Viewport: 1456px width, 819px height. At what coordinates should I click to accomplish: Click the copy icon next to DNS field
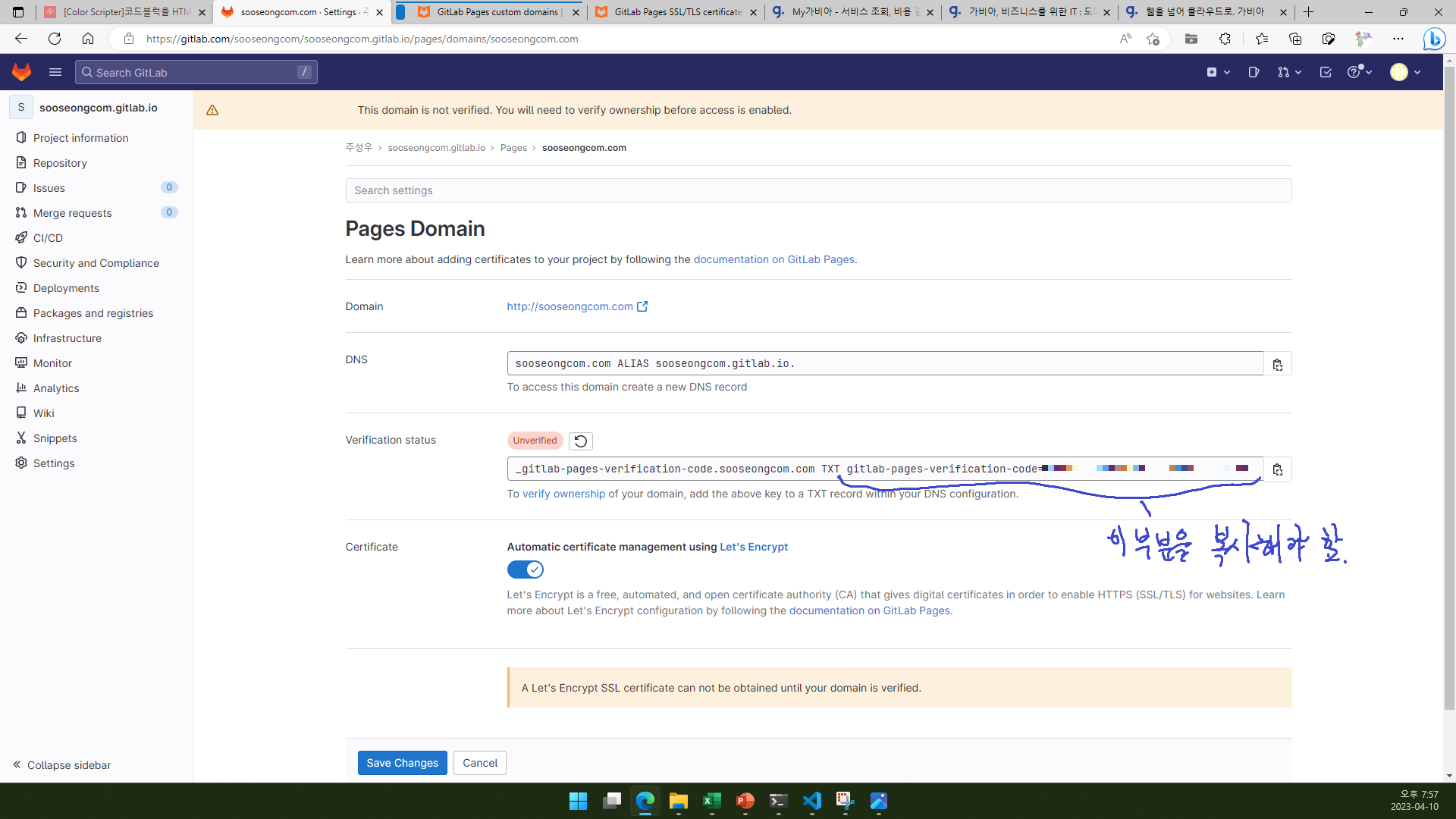pyautogui.click(x=1278, y=364)
